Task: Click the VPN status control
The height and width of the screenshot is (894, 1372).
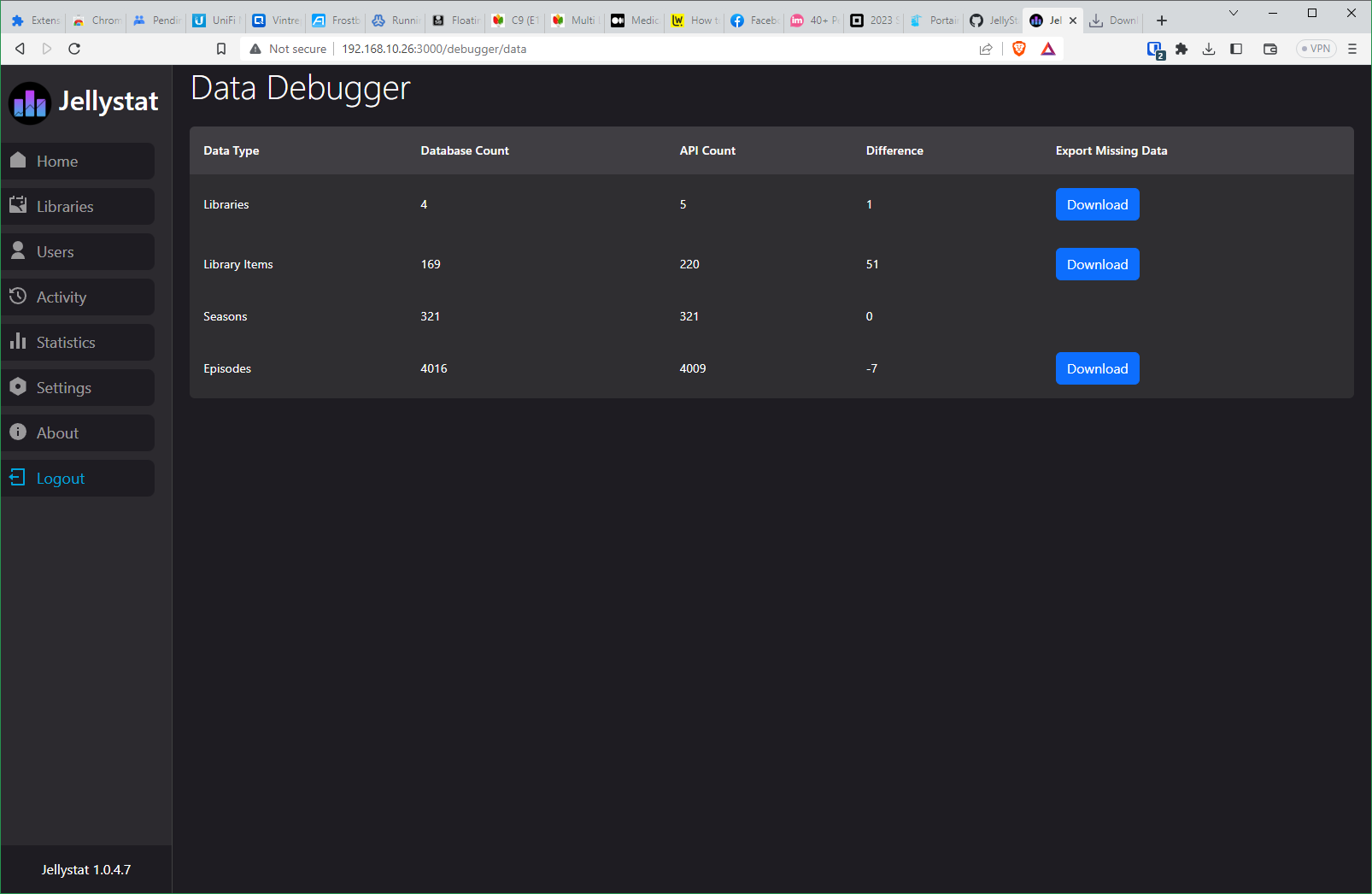Action: 1315,49
